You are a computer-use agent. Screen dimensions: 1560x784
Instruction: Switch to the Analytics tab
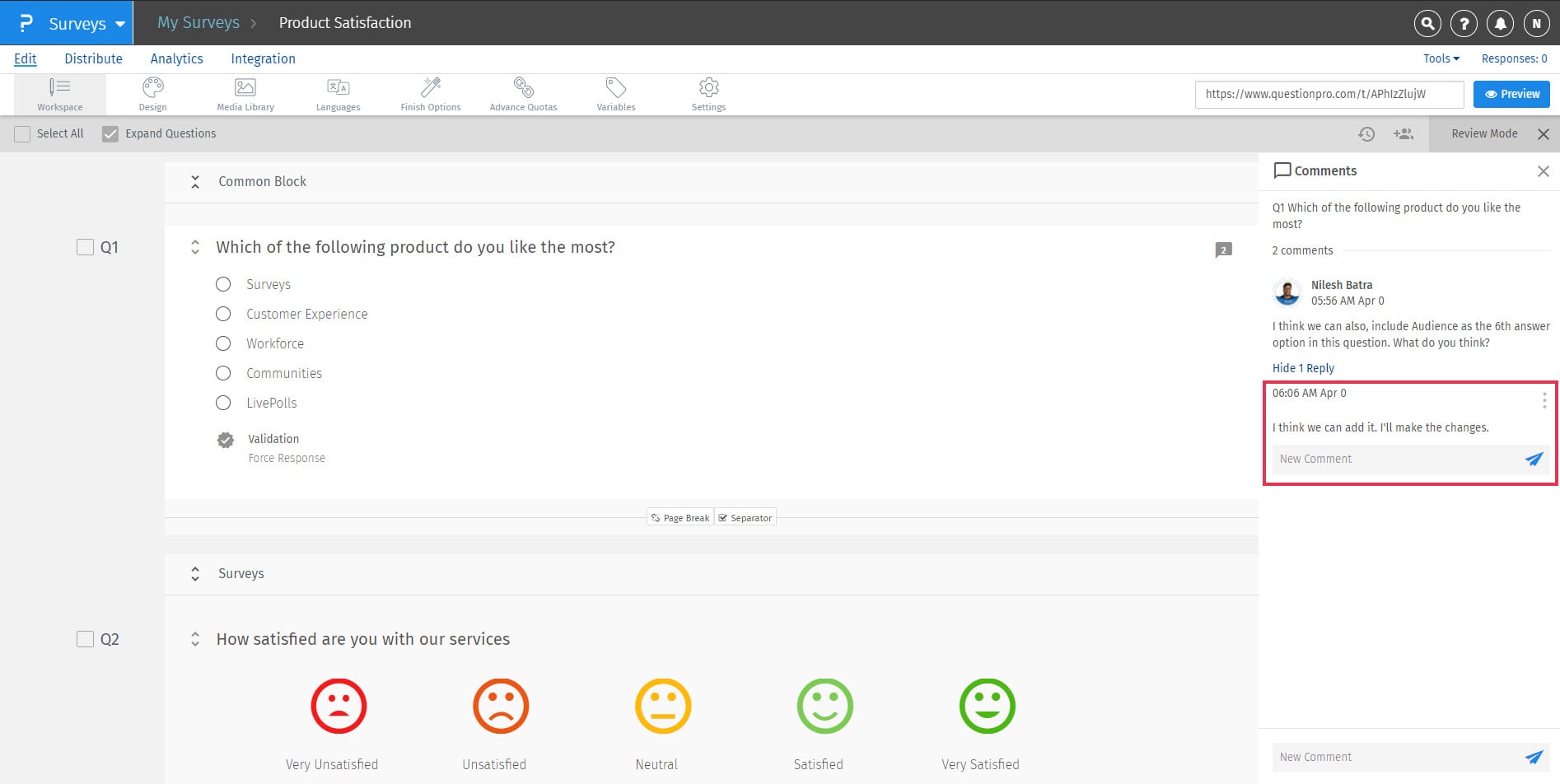(176, 58)
